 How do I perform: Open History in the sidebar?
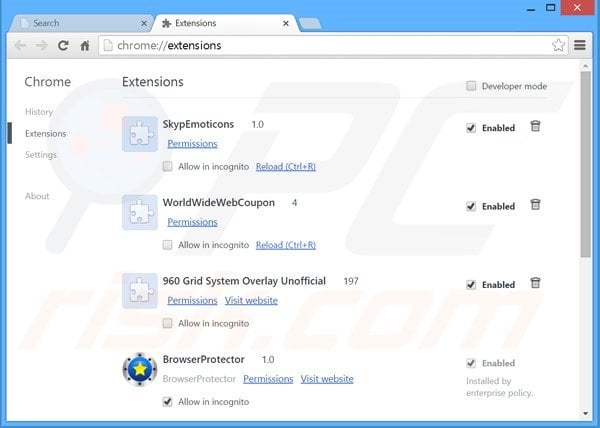39,112
